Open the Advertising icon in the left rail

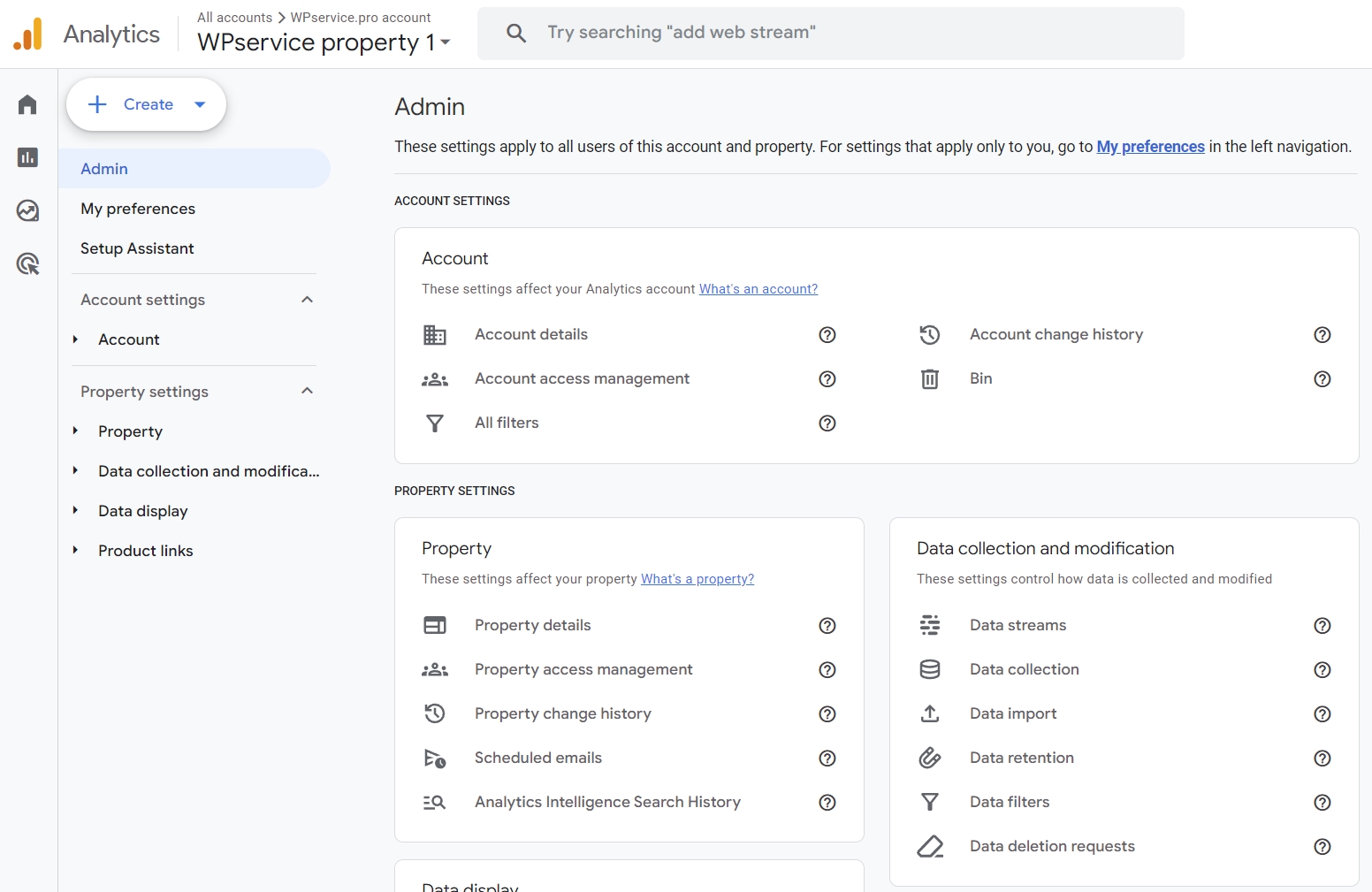[x=27, y=263]
